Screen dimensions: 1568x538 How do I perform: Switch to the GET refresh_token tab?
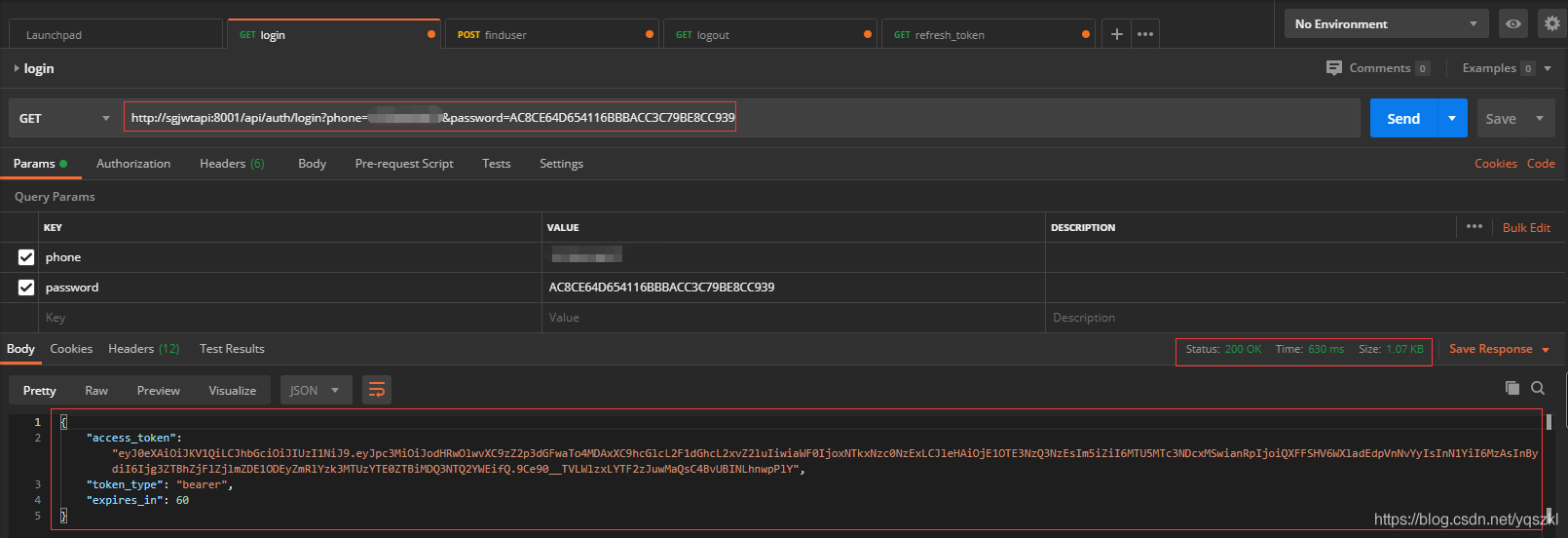point(989,34)
